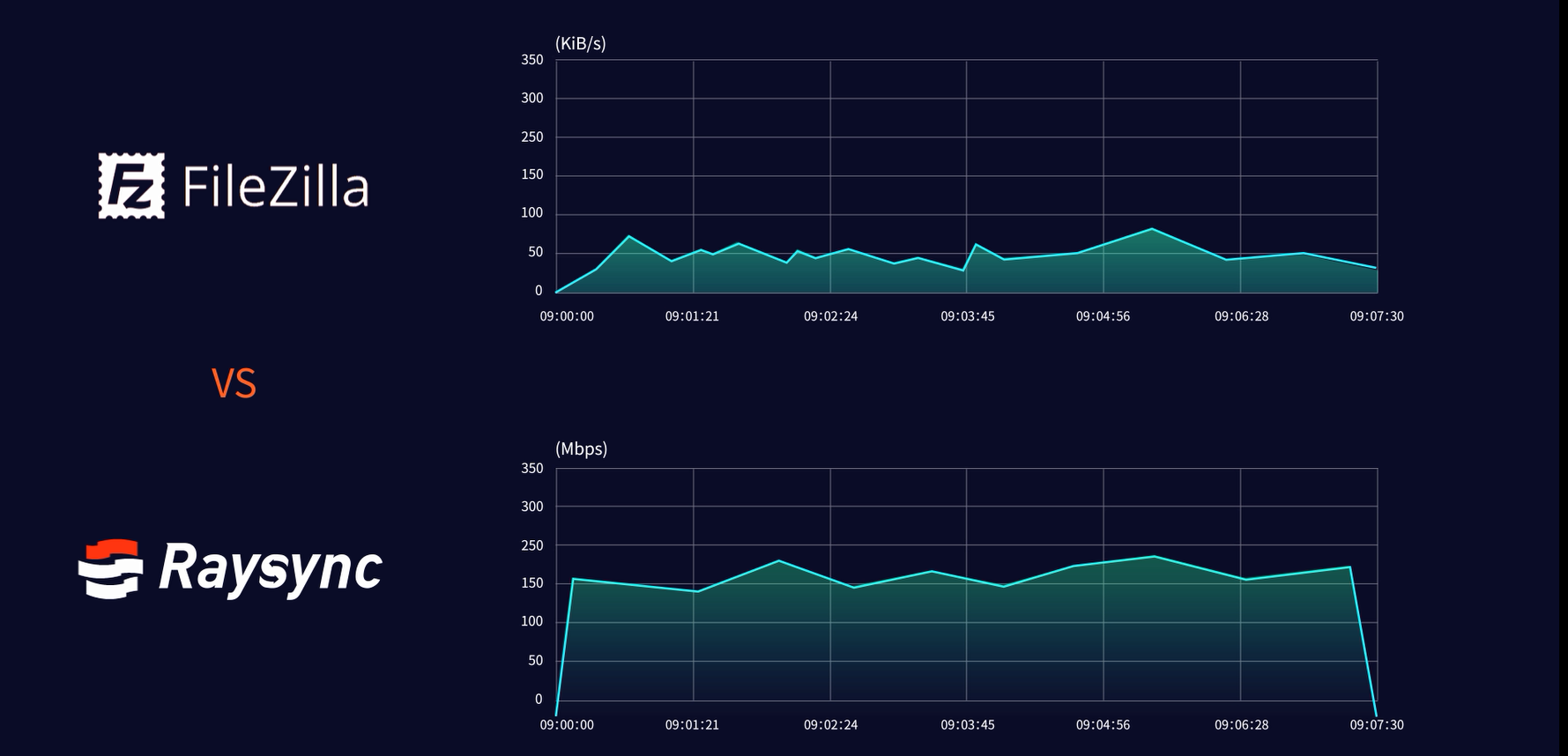The height and width of the screenshot is (756, 1568).
Task: Click 50 on the KiB/s chart axis
Action: point(536,252)
